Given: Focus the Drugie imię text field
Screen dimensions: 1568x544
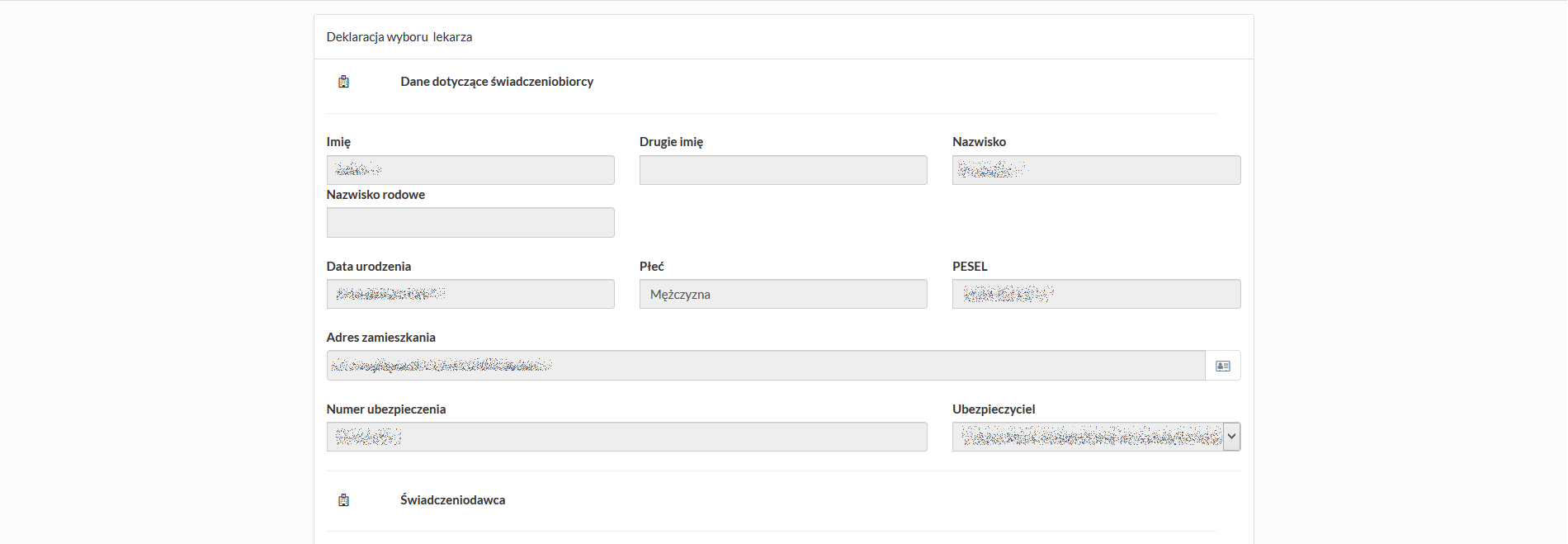Looking at the screenshot, I should click(x=782, y=170).
